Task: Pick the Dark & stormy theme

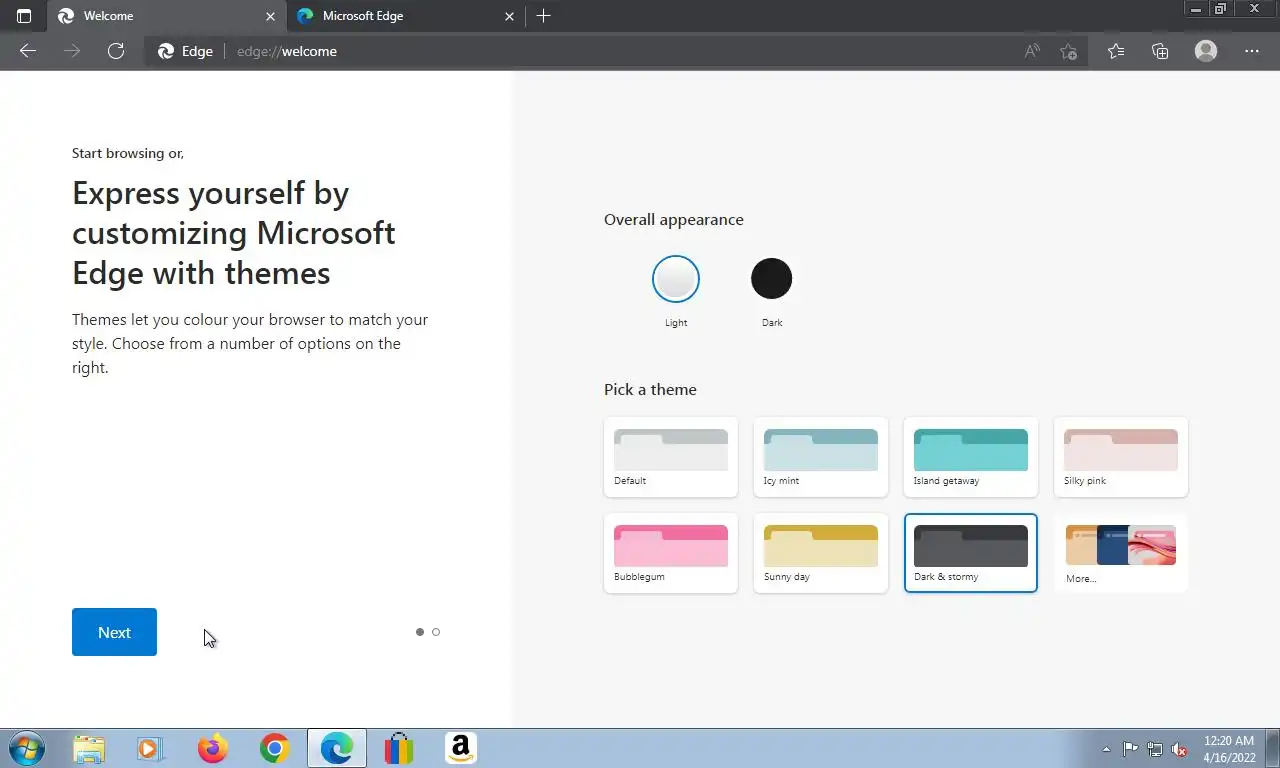Action: (971, 553)
